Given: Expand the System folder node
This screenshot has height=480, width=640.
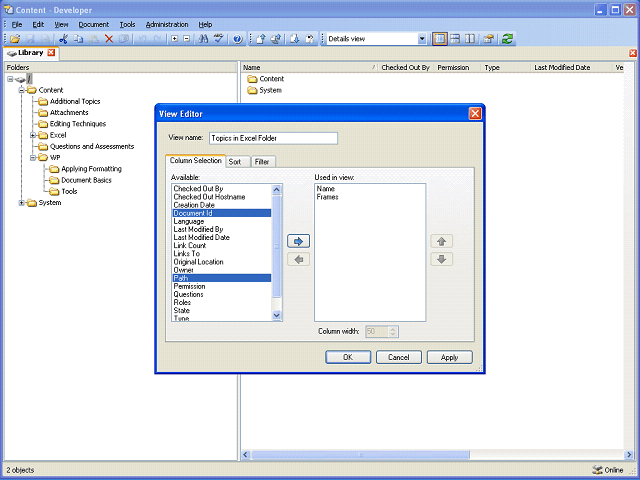Looking at the screenshot, I should (x=22, y=202).
